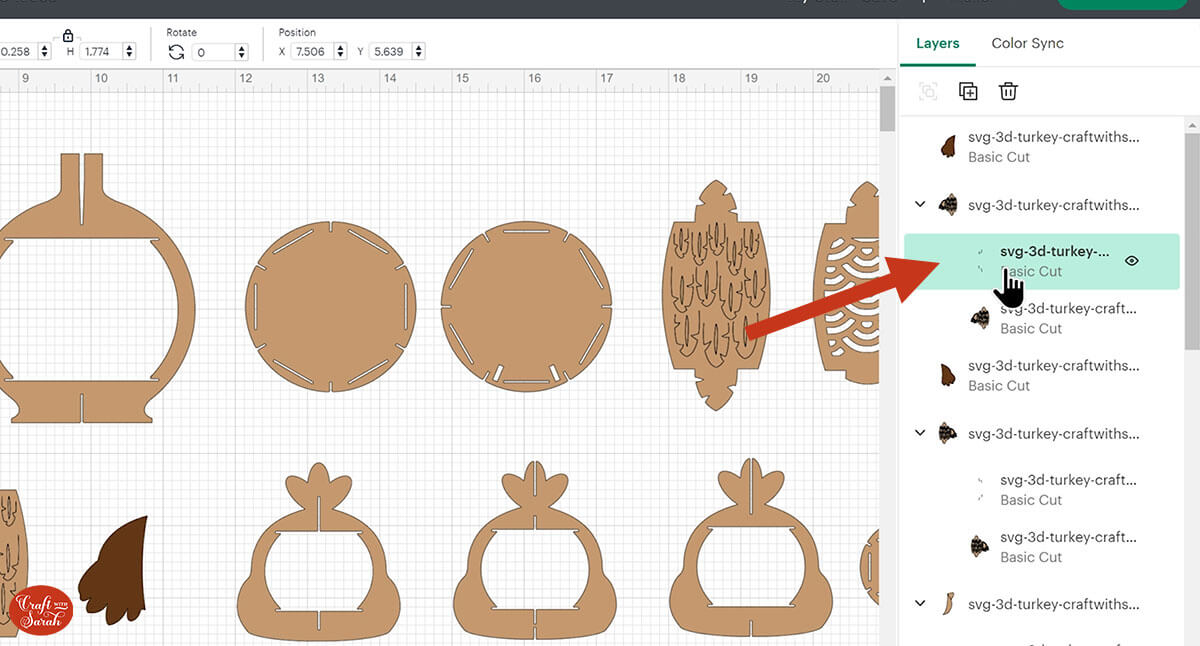Click the stepper arrows beside Rotate value
The width and height of the screenshot is (1200, 646).
[x=240, y=52]
